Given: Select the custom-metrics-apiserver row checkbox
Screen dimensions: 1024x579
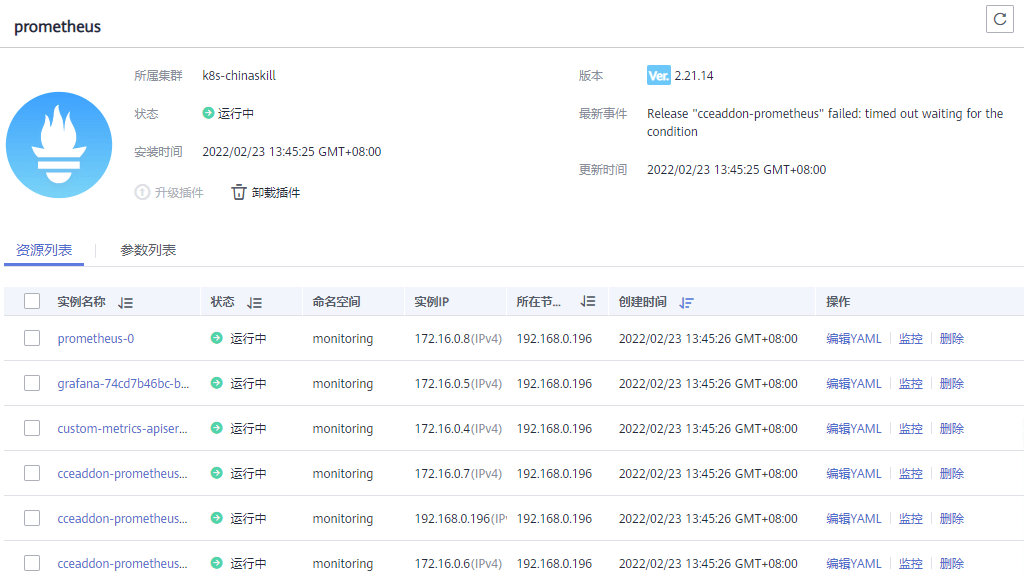Looking at the screenshot, I should tap(32, 428).
